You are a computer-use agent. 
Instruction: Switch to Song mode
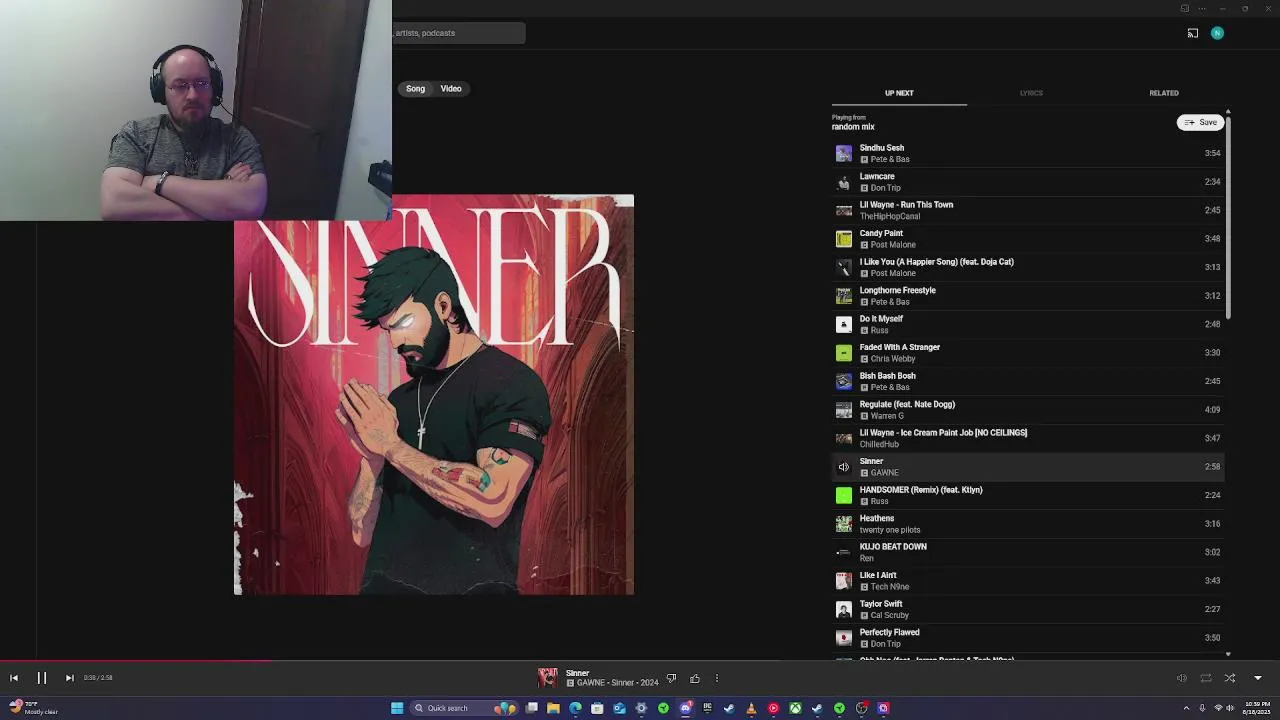(415, 89)
